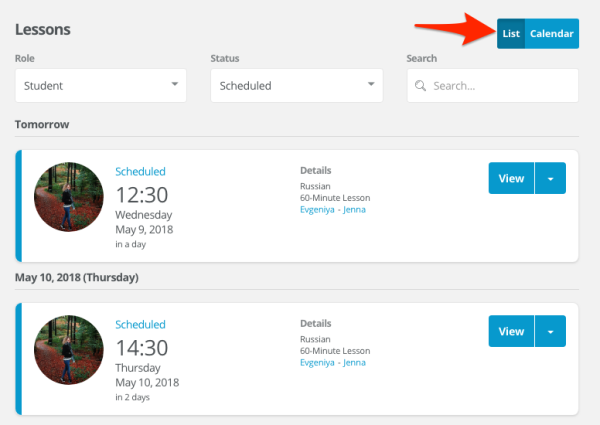This screenshot has width=600, height=425.
Task: Click the Status dropdown caret arrow
Action: click(371, 84)
